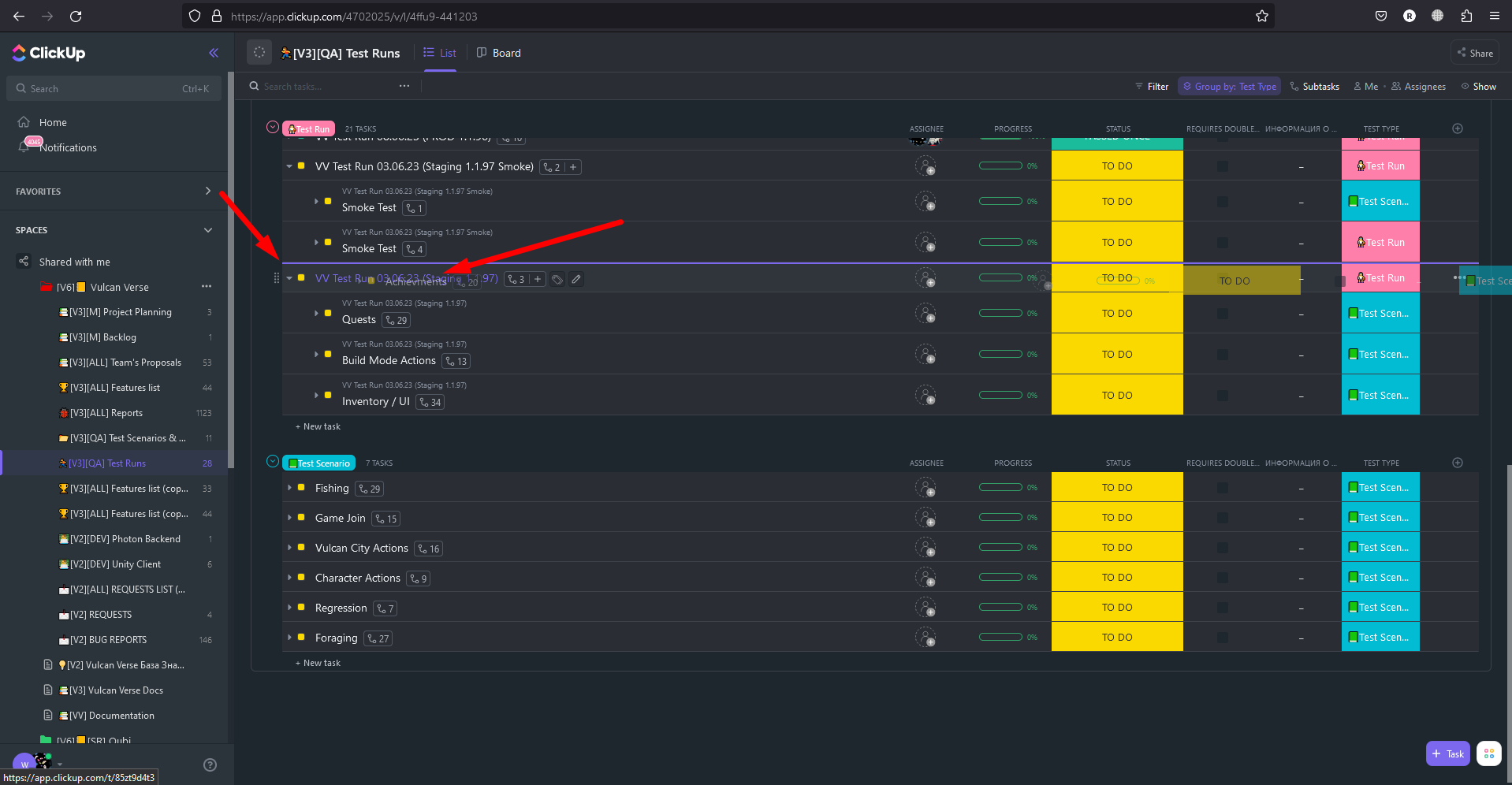Click New task under Test Scenario group

pyautogui.click(x=318, y=663)
